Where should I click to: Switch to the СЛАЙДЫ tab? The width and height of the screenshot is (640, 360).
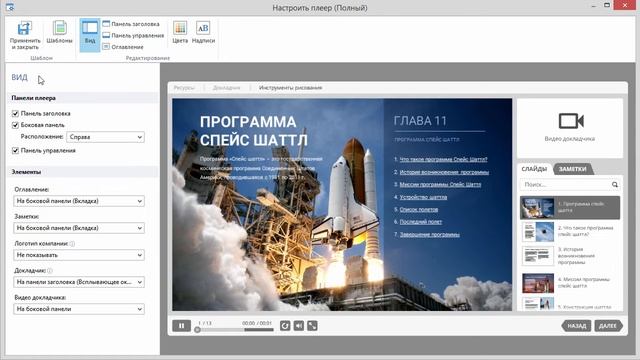tap(534, 169)
